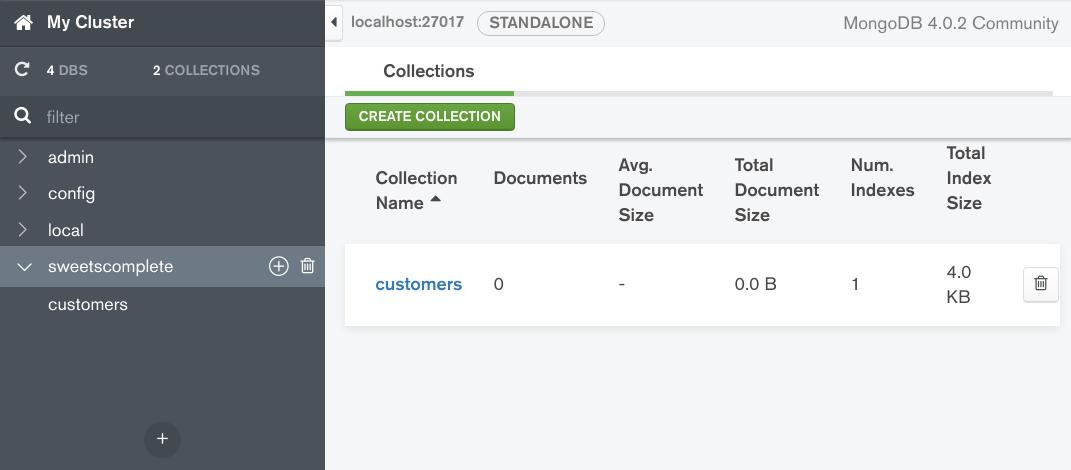Viewport: 1071px width, 470px height.
Task: Click the filter search magnifier icon
Action: pos(22,117)
